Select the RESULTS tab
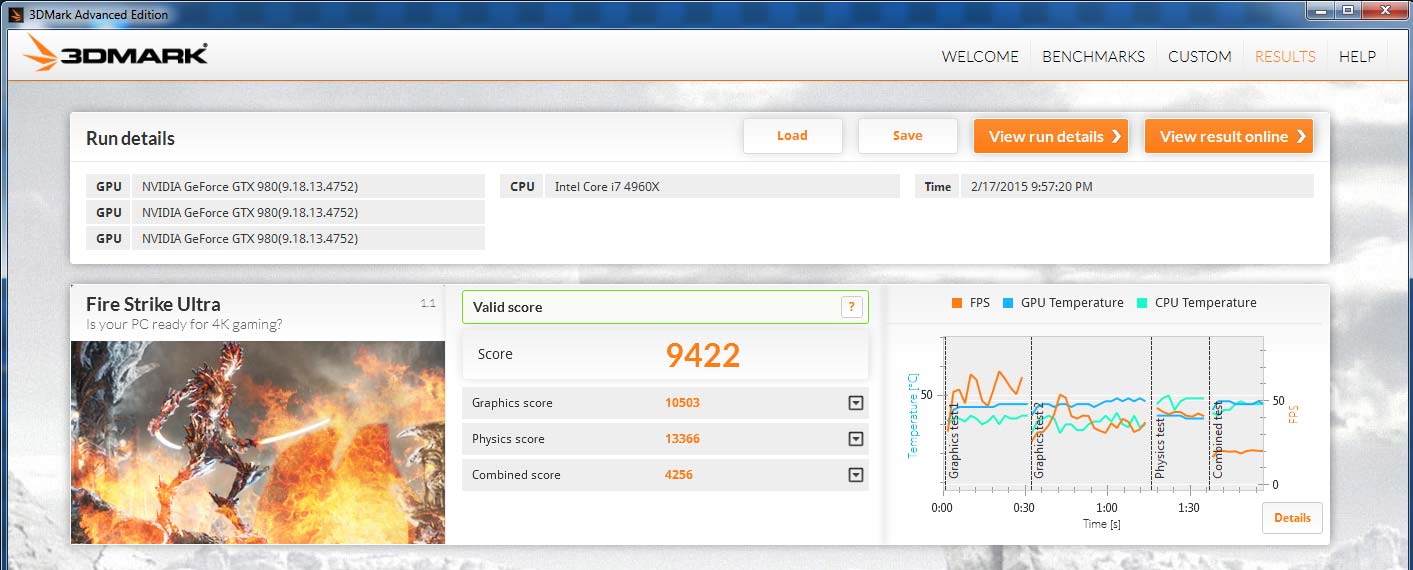The width and height of the screenshot is (1413, 570). [1285, 57]
